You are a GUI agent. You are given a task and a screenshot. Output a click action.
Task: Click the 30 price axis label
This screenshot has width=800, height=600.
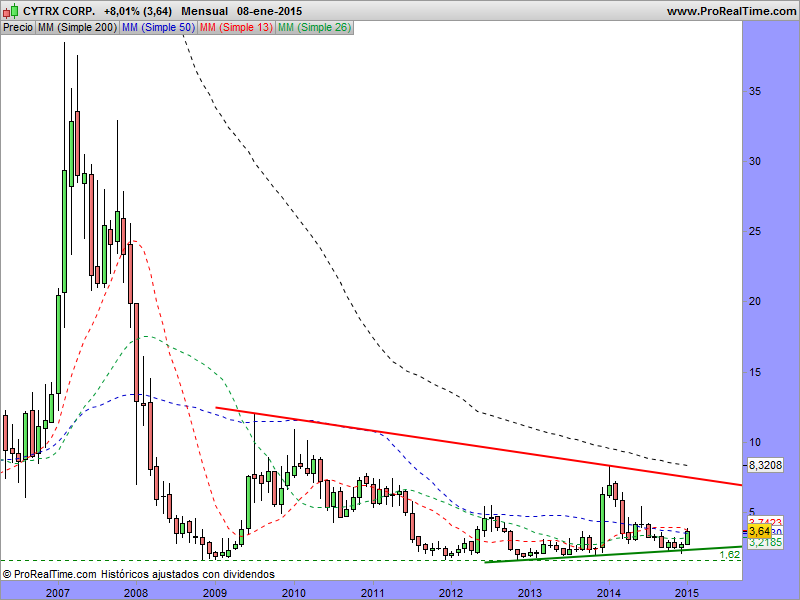pos(755,161)
